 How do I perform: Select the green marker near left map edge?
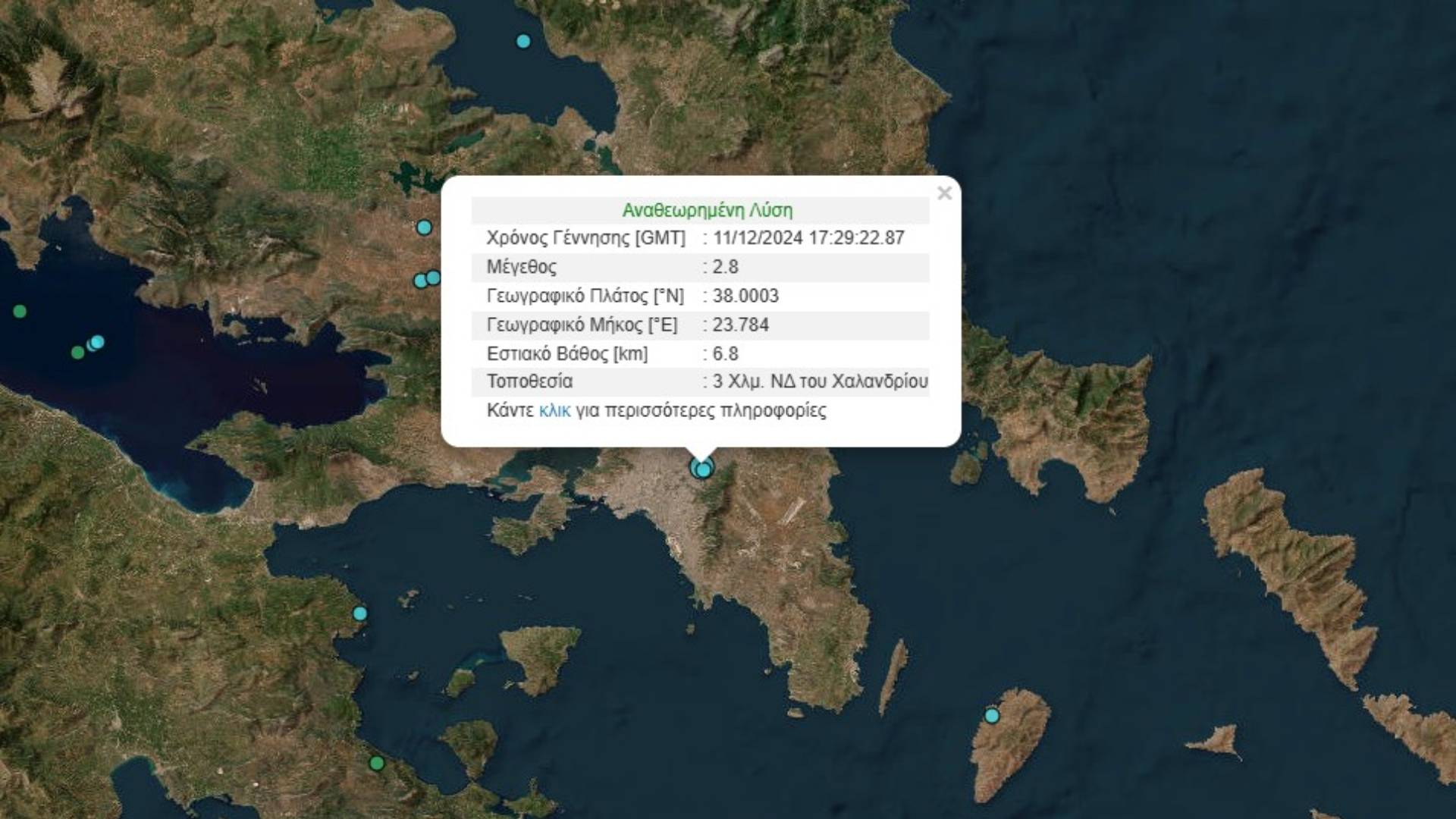(x=20, y=311)
